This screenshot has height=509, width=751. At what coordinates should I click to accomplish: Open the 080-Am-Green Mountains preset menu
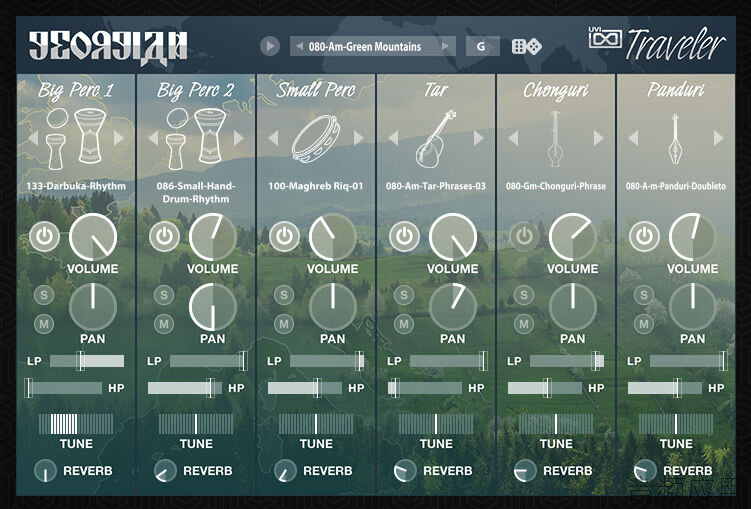click(x=372, y=46)
